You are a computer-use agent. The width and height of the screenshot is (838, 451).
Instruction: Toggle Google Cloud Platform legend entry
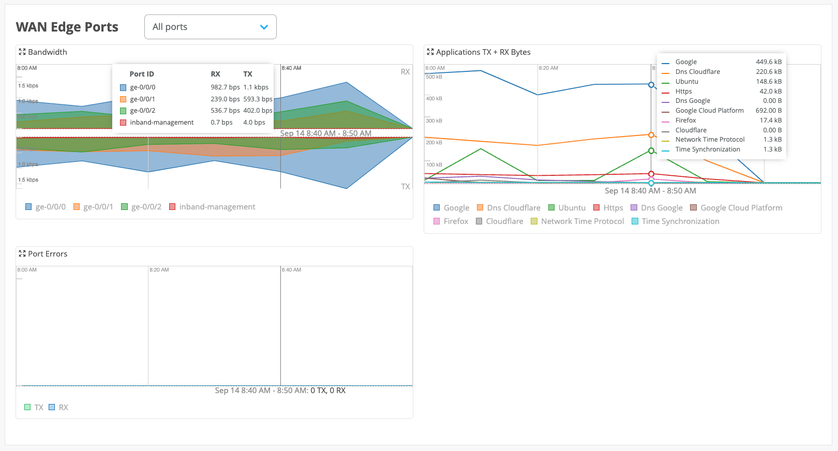(x=735, y=208)
